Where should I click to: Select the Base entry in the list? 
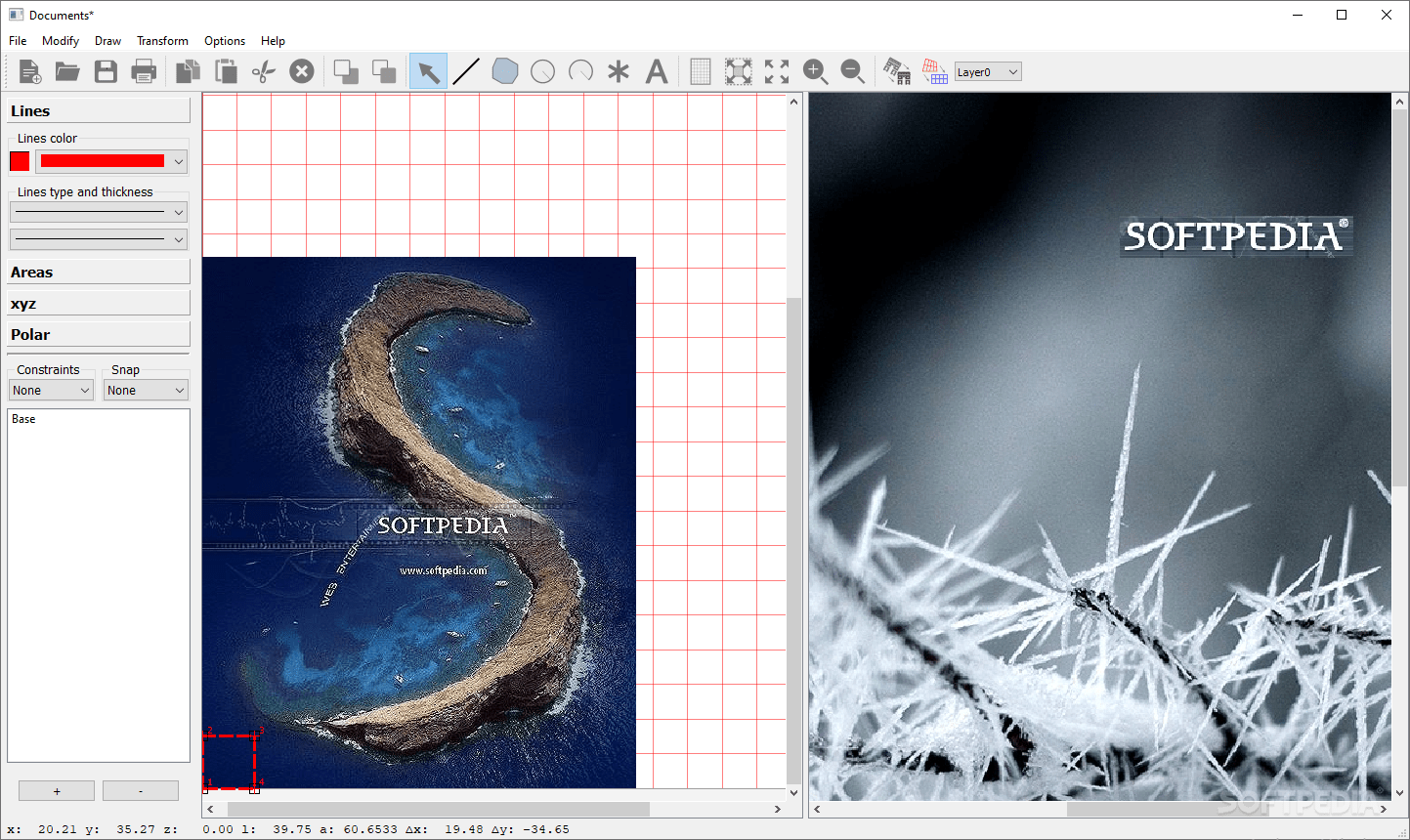(23, 419)
